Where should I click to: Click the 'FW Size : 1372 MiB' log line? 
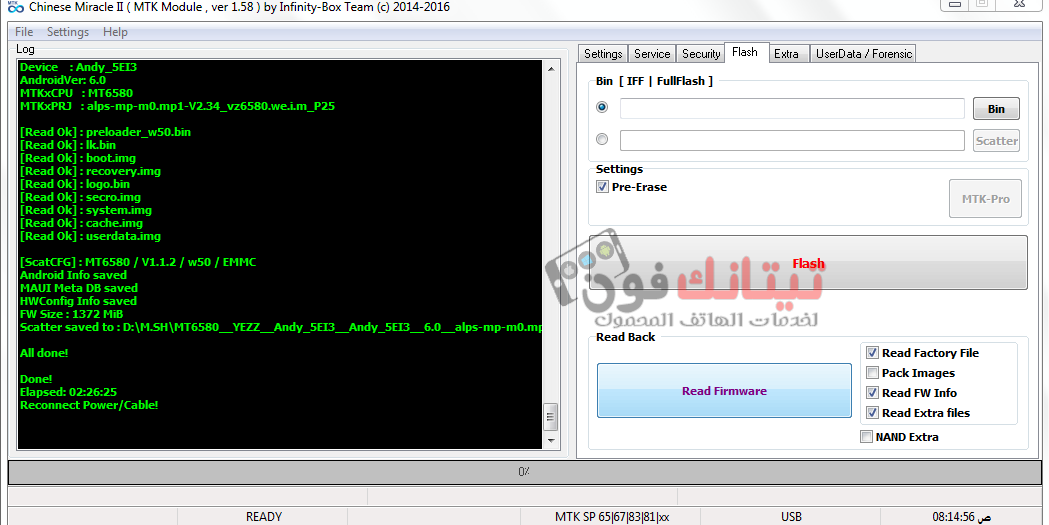tap(72, 314)
